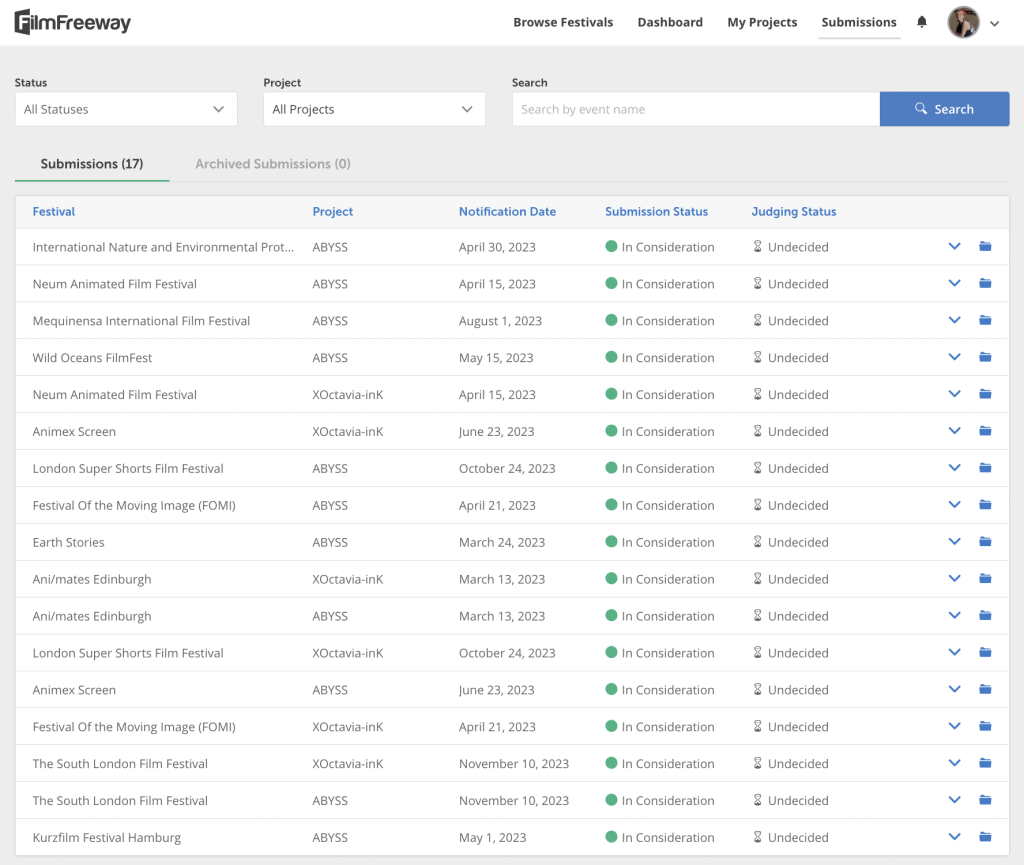This screenshot has width=1024, height=865.
Task: Expand Mequinensa International Film Festival row
Action: (954, 321)
